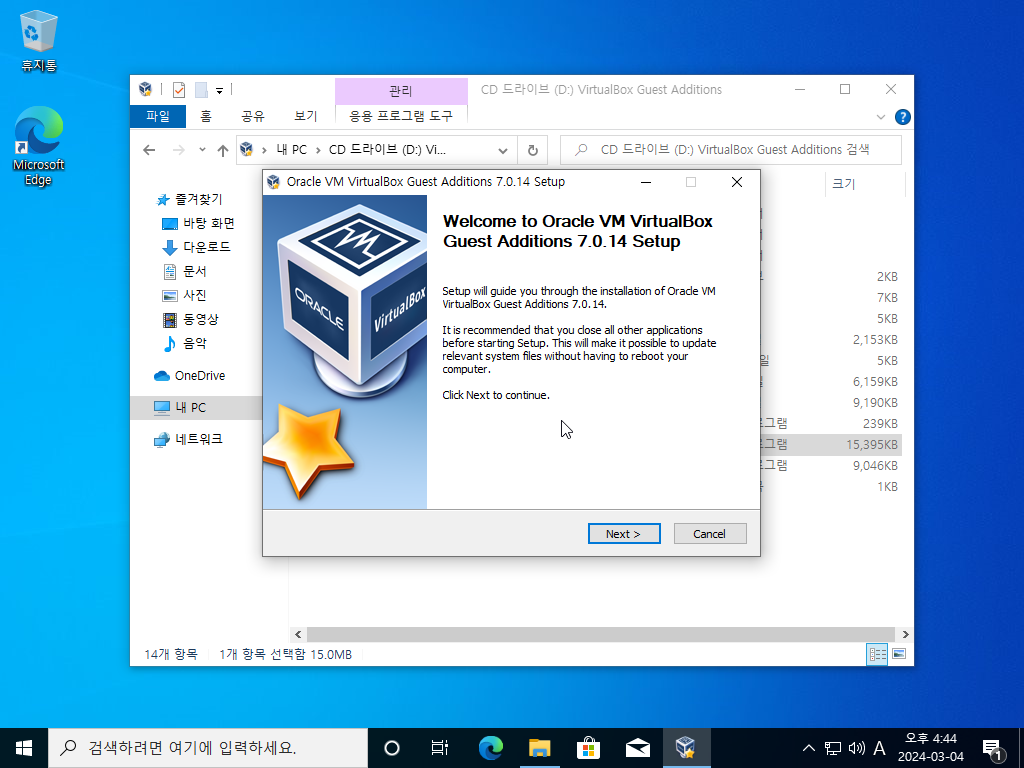1024x768 pixels.
Task: Open Cortana circle on the taskbar
Action: 392,748
